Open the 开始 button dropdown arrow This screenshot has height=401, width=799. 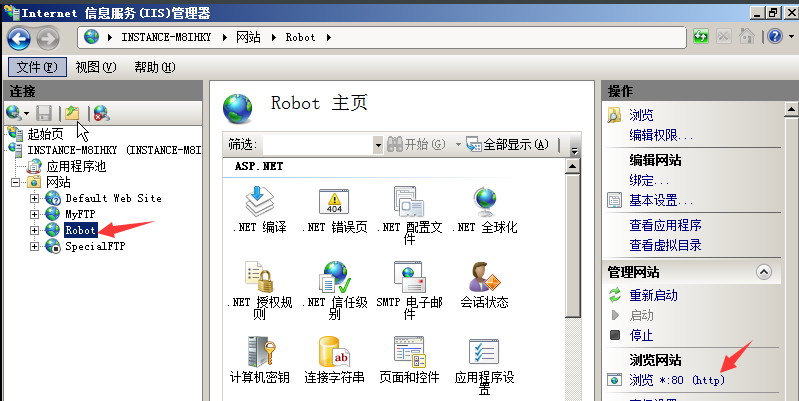tap(458, 145)
